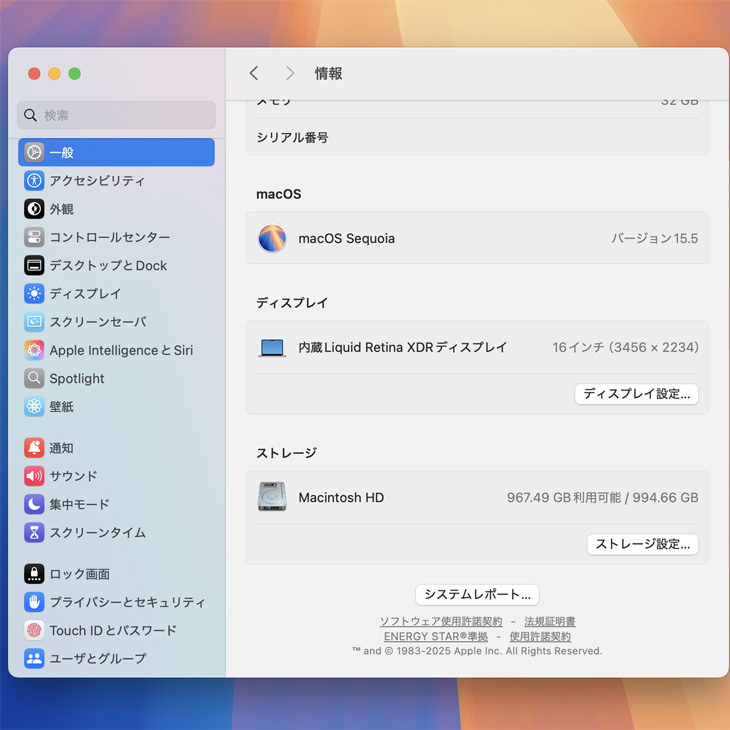This screenshot has width=730, height=730.
Task: Select スクリーンセーバ icon
Action: [34, 322]
